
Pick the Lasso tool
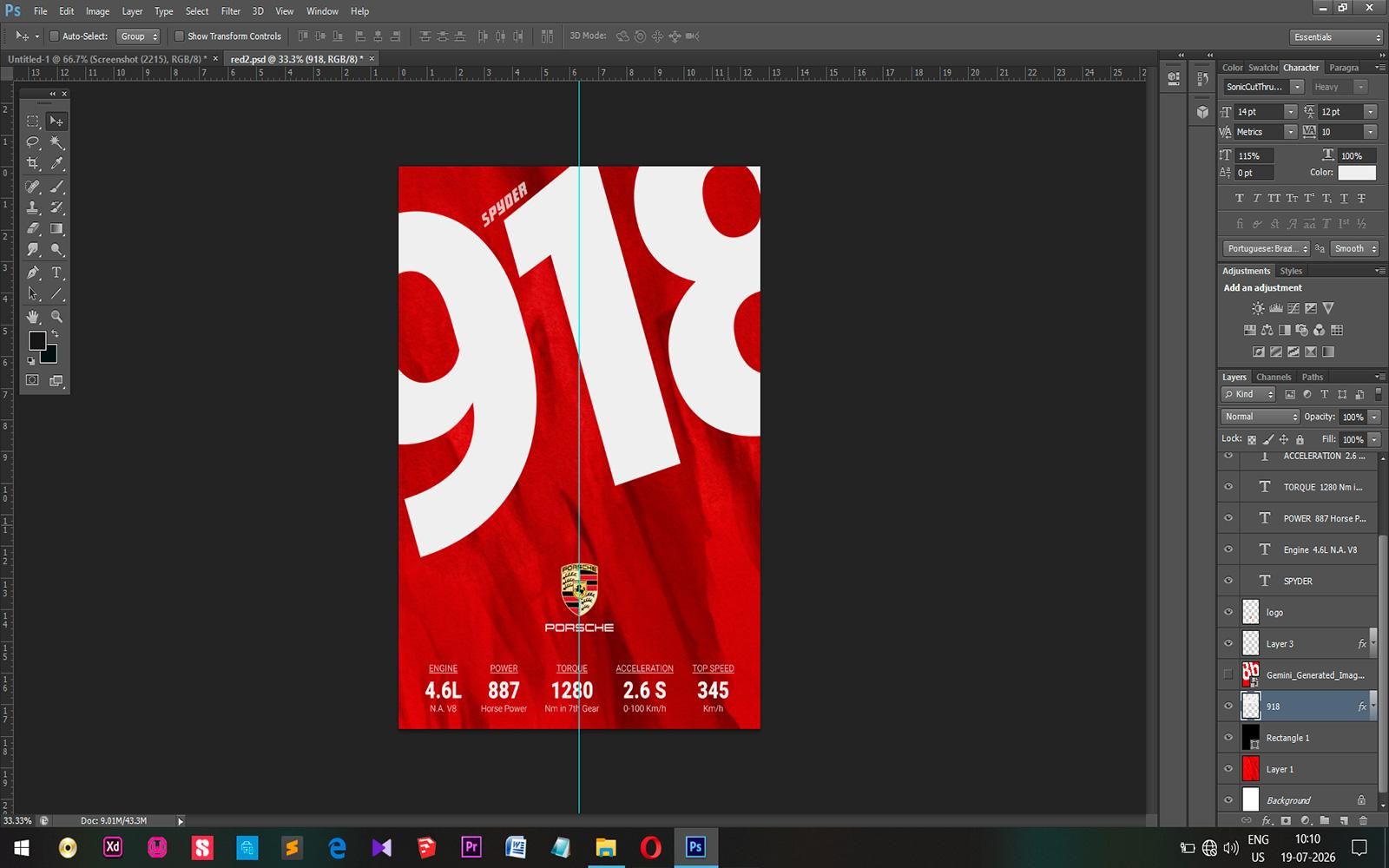click(x=33, y=142)
